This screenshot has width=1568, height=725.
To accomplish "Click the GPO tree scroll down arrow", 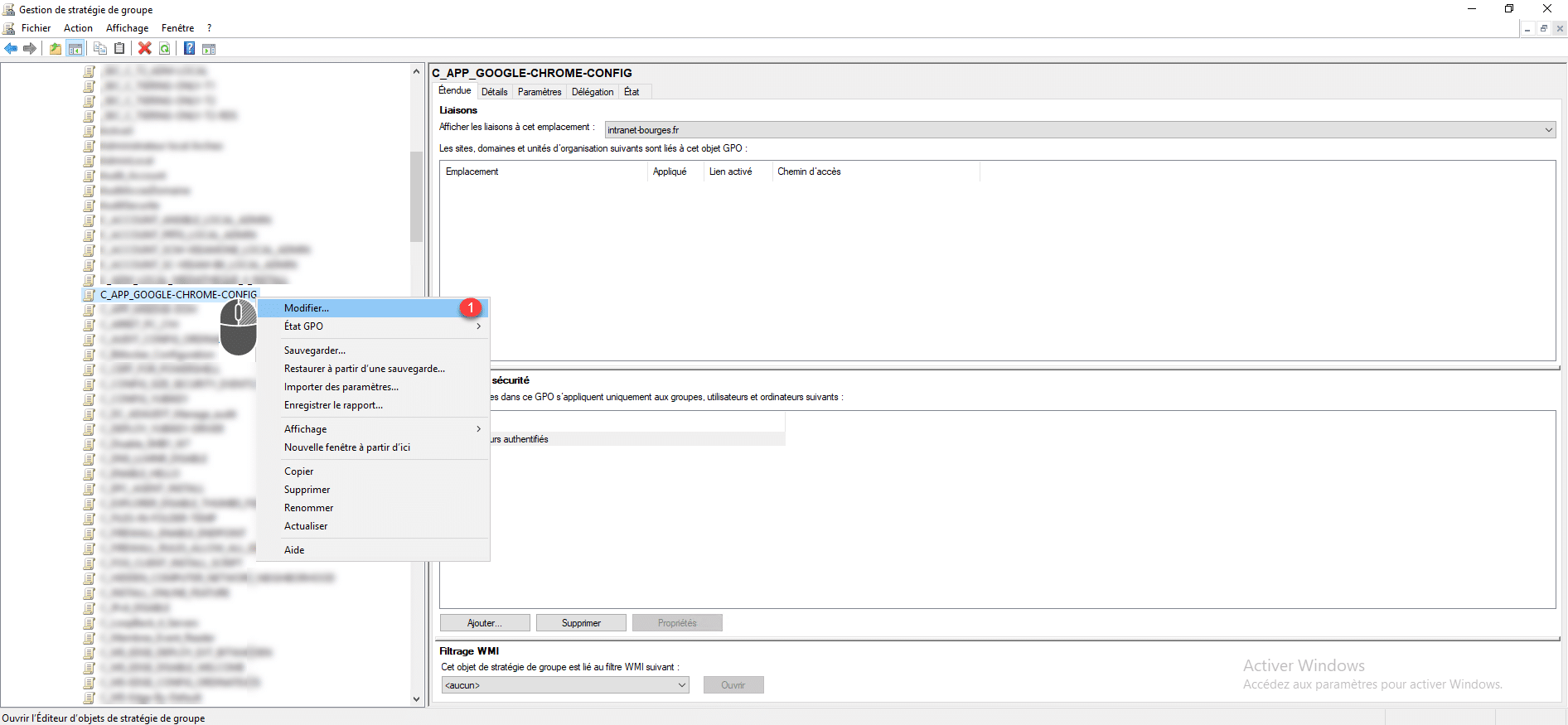I will point(416,698).
